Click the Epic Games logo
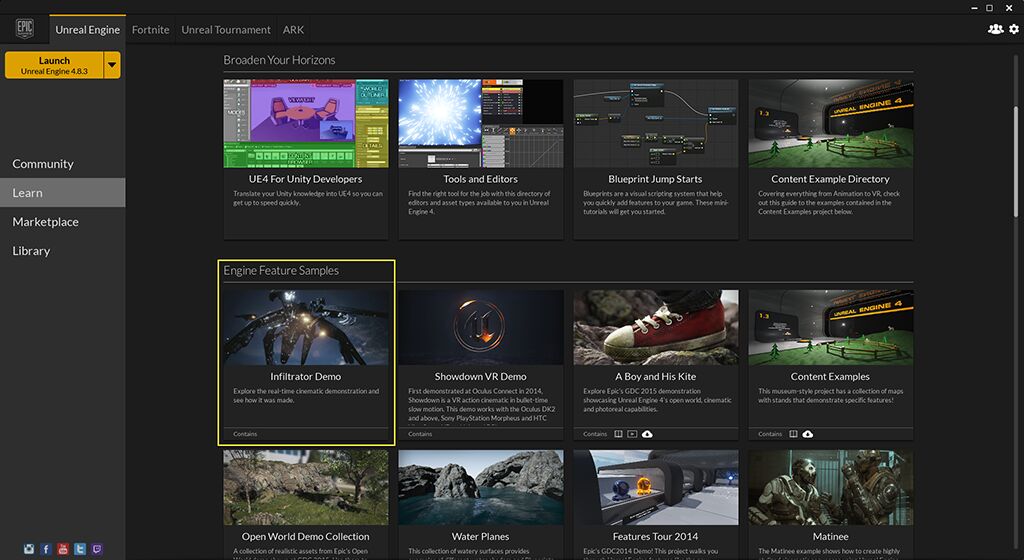1024x560 pixels. coord(25,28)
